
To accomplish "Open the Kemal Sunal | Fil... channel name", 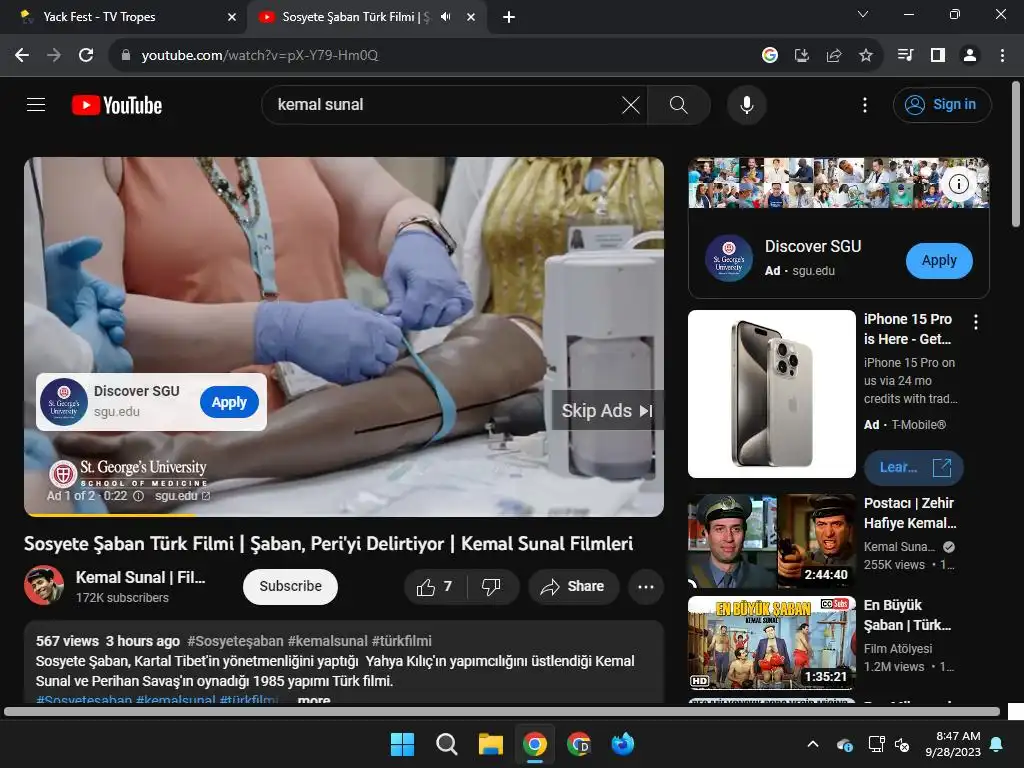I will click(140, 577).
